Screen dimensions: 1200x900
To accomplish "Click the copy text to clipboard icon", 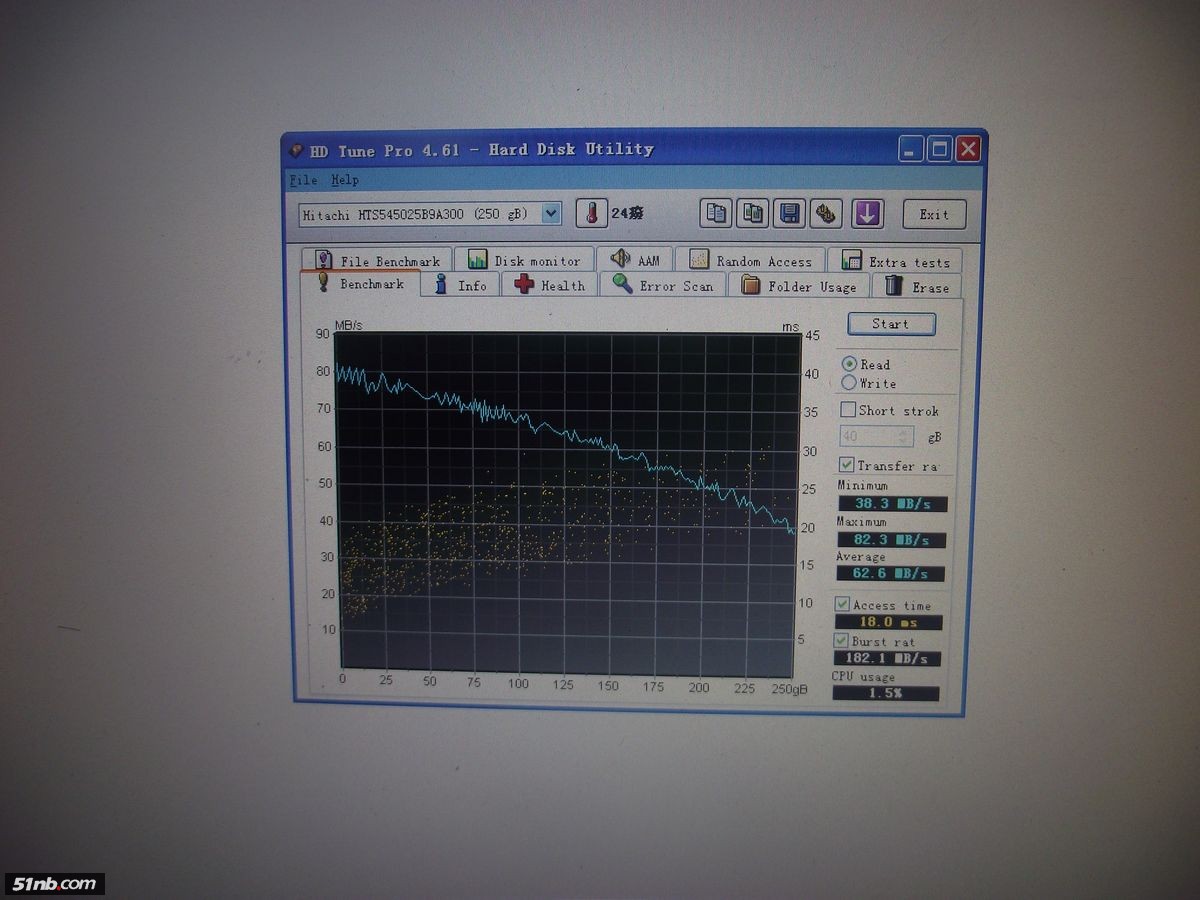I will coord(716,213).
